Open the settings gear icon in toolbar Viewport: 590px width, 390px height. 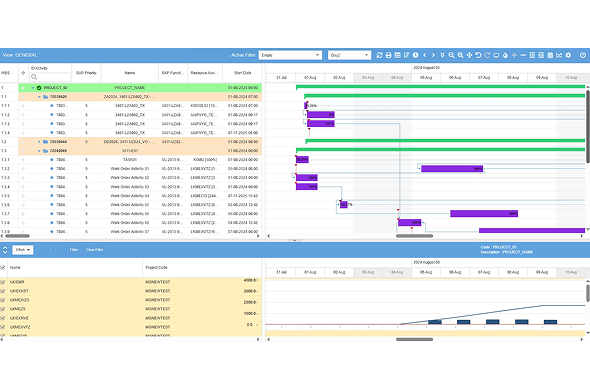coord(568,55)
